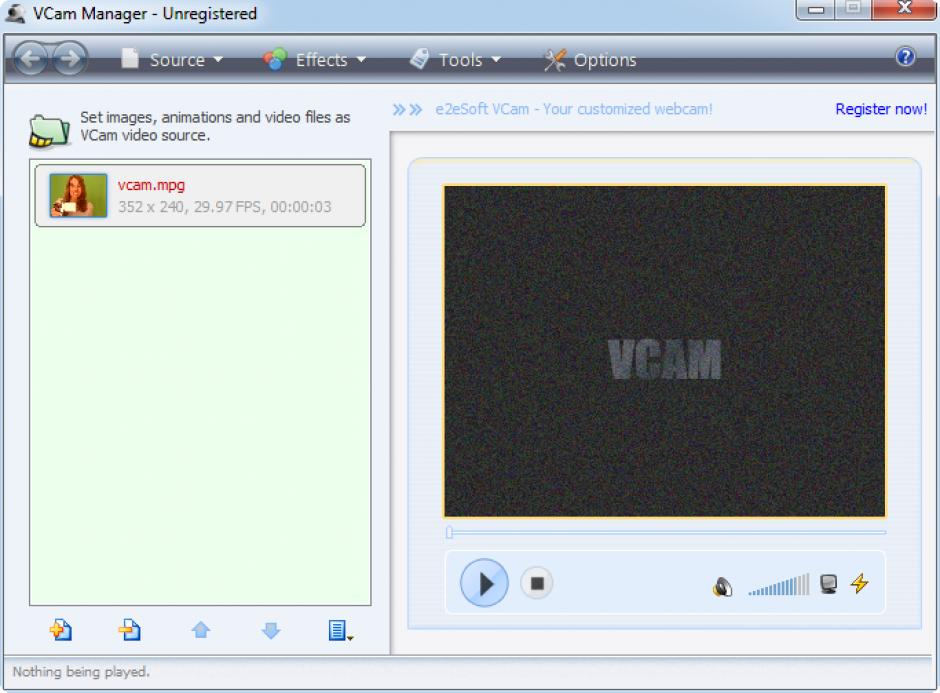The height and width of the screenshot is (693, 940).
Task: Open the Tools menu
Action: (457, 60)
